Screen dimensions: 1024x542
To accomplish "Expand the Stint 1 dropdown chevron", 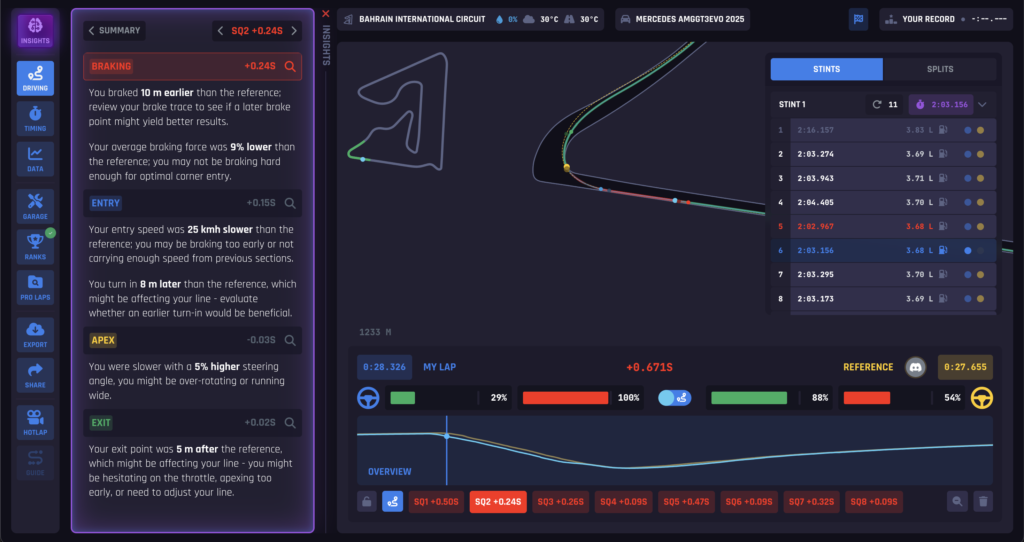I will click(982, 104).
